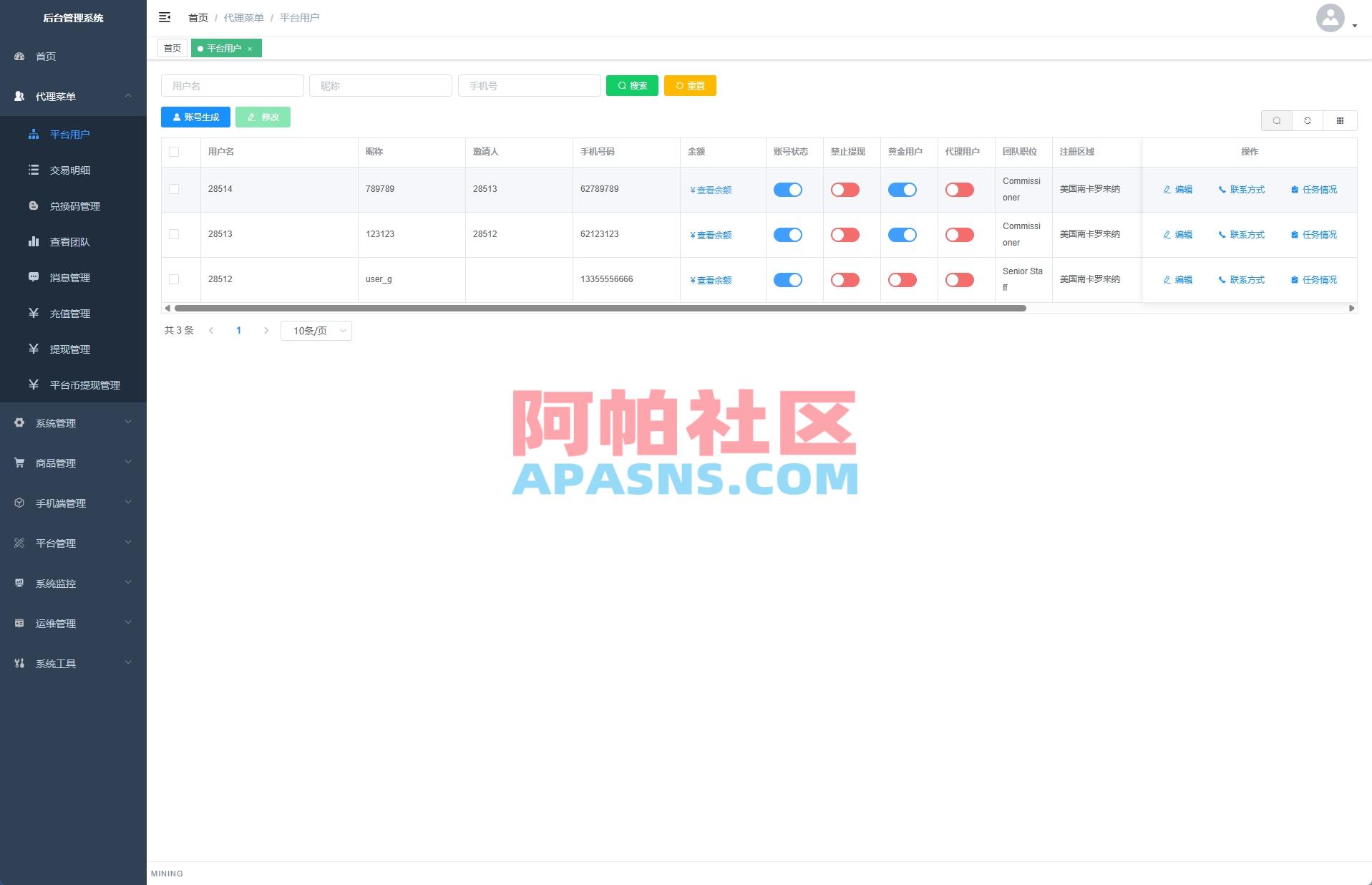Open the 10条/页 page size dropdown
This screenshot has width=1372, height=885.
[316, 330]
